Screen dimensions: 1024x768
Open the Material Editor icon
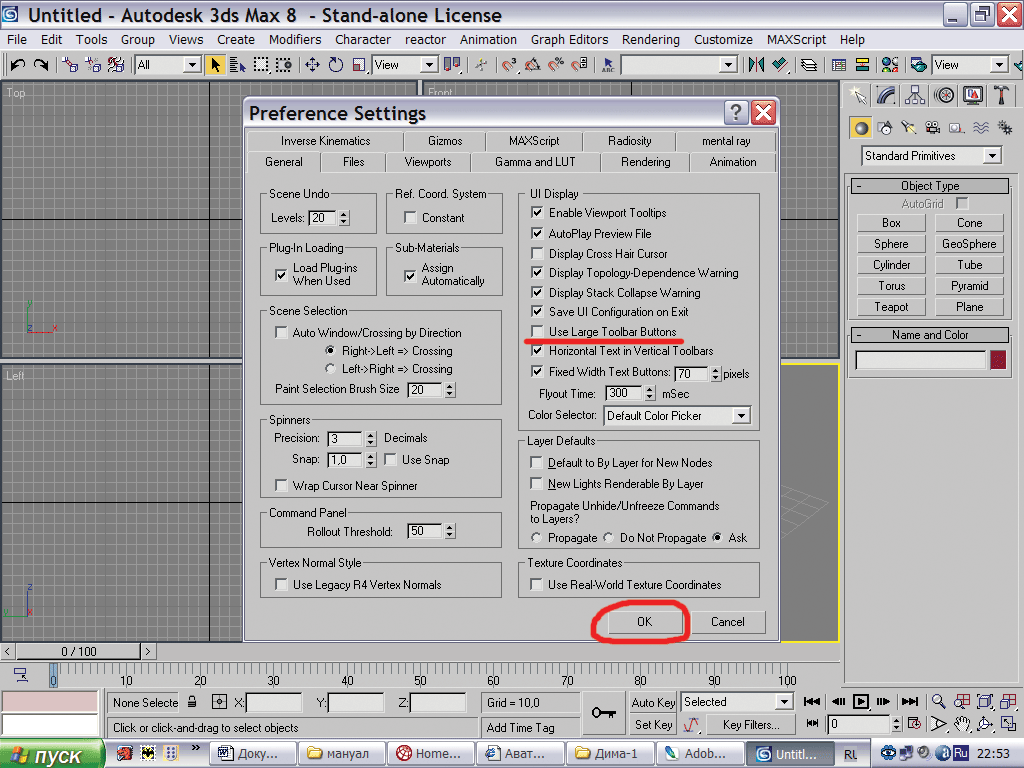click(x=889, y=65)
